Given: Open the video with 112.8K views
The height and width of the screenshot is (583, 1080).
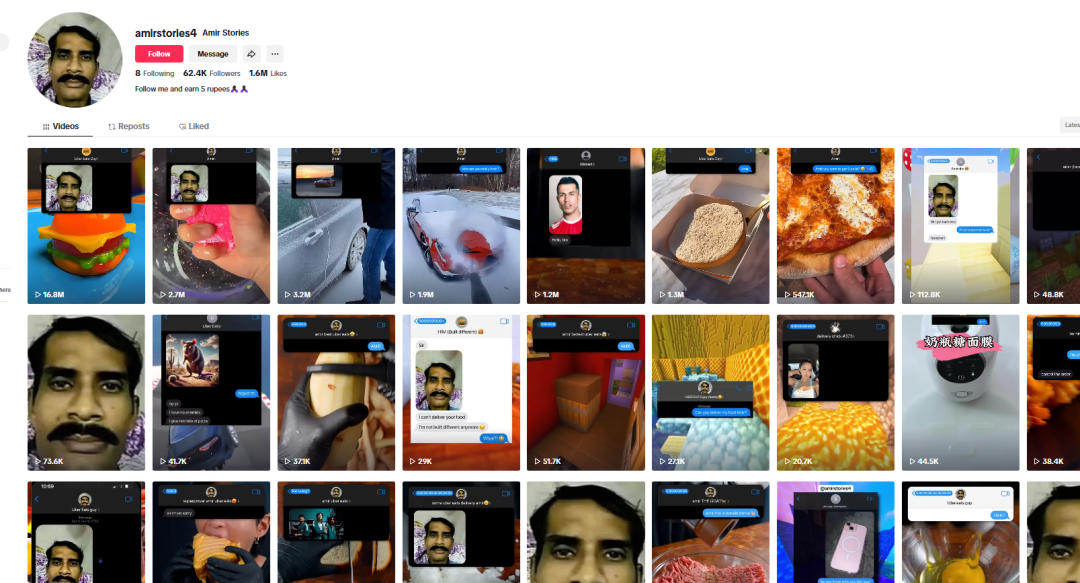Looking at the screenshot, I should click(x=961, y=226).
